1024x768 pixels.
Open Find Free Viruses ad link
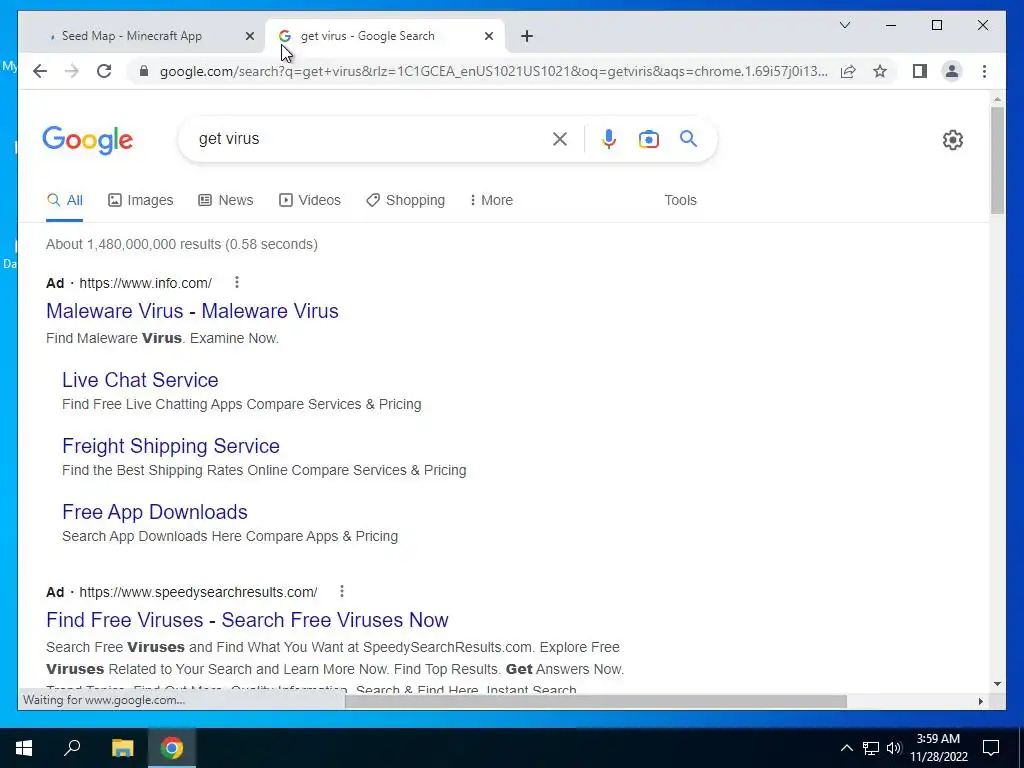(x=247, y=620)
